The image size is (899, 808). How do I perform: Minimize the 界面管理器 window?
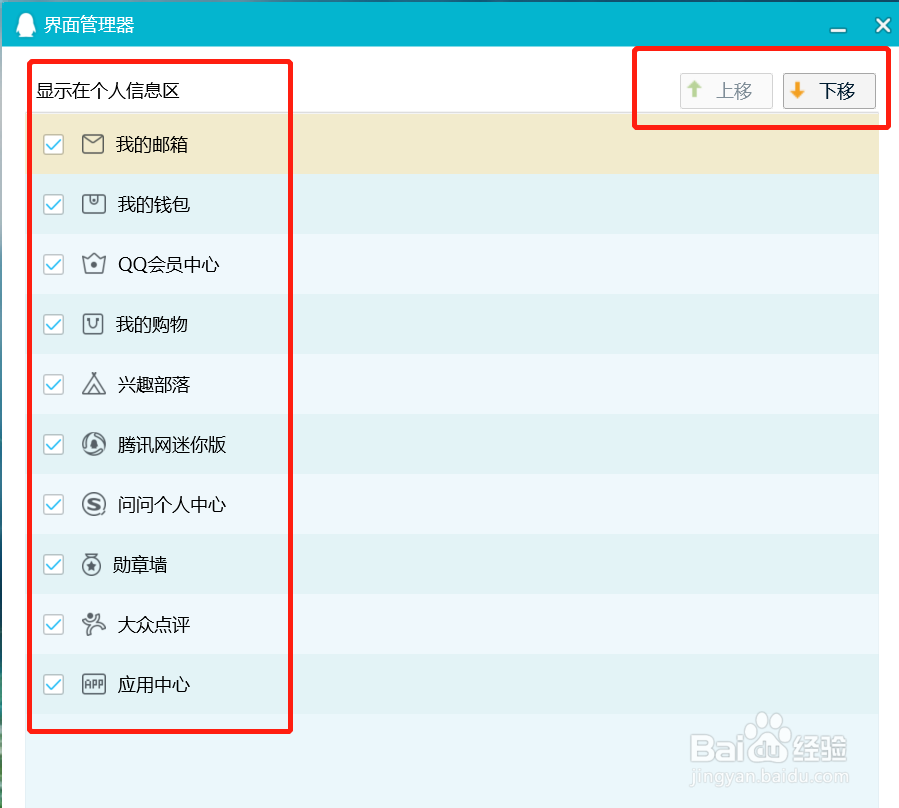838,29
